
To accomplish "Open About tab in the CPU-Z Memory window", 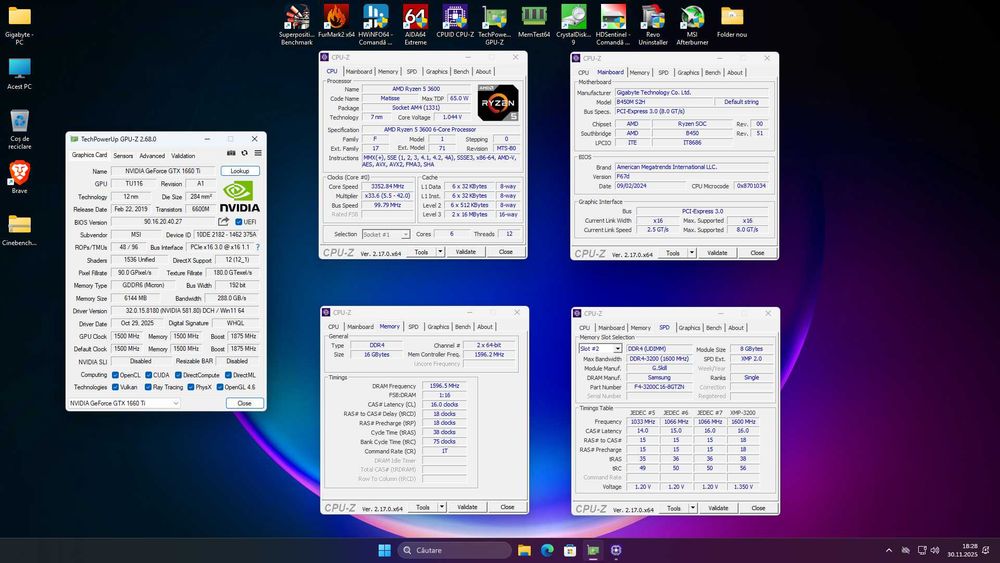I will [485, 327].
